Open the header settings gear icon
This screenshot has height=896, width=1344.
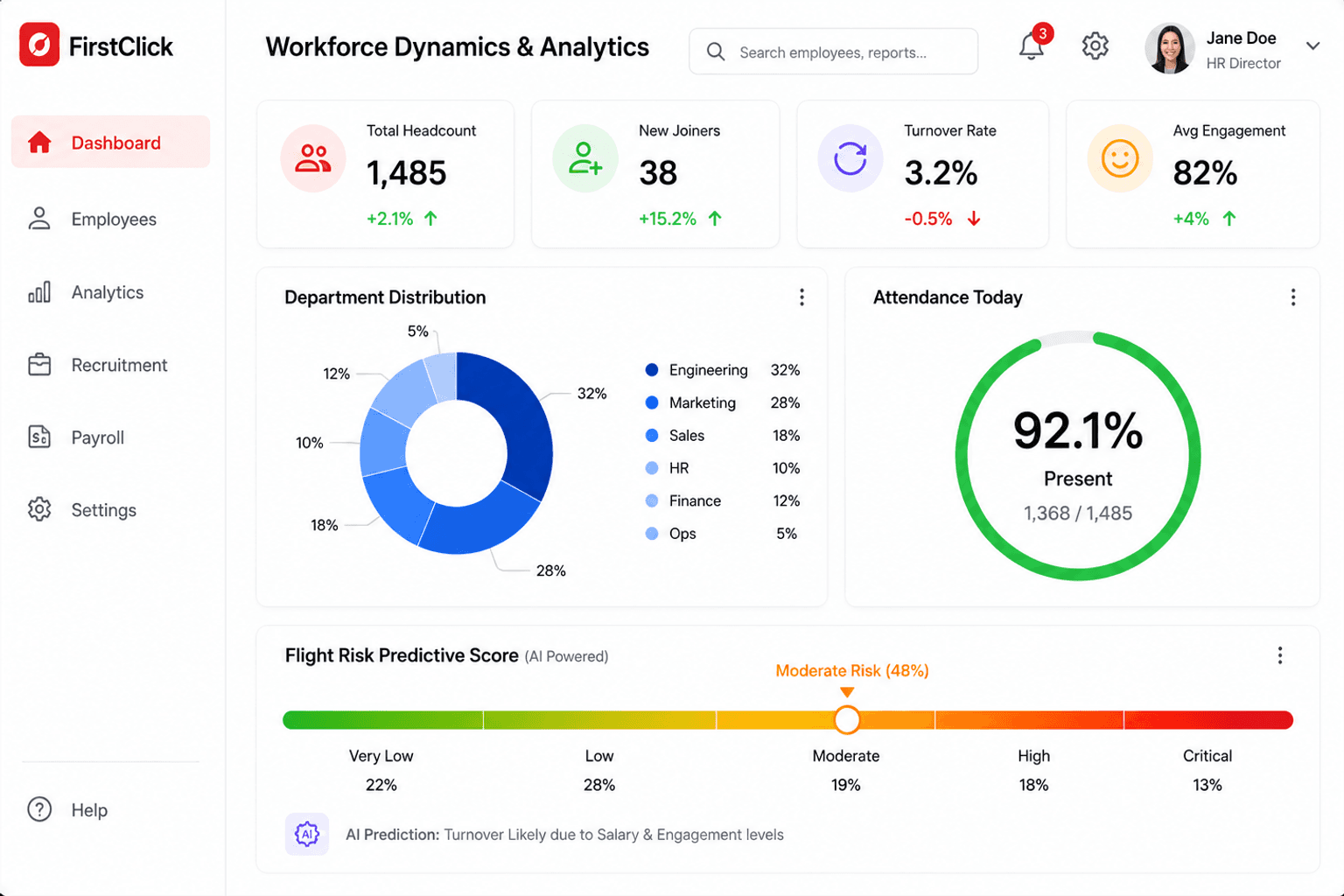pos(1095,45)
